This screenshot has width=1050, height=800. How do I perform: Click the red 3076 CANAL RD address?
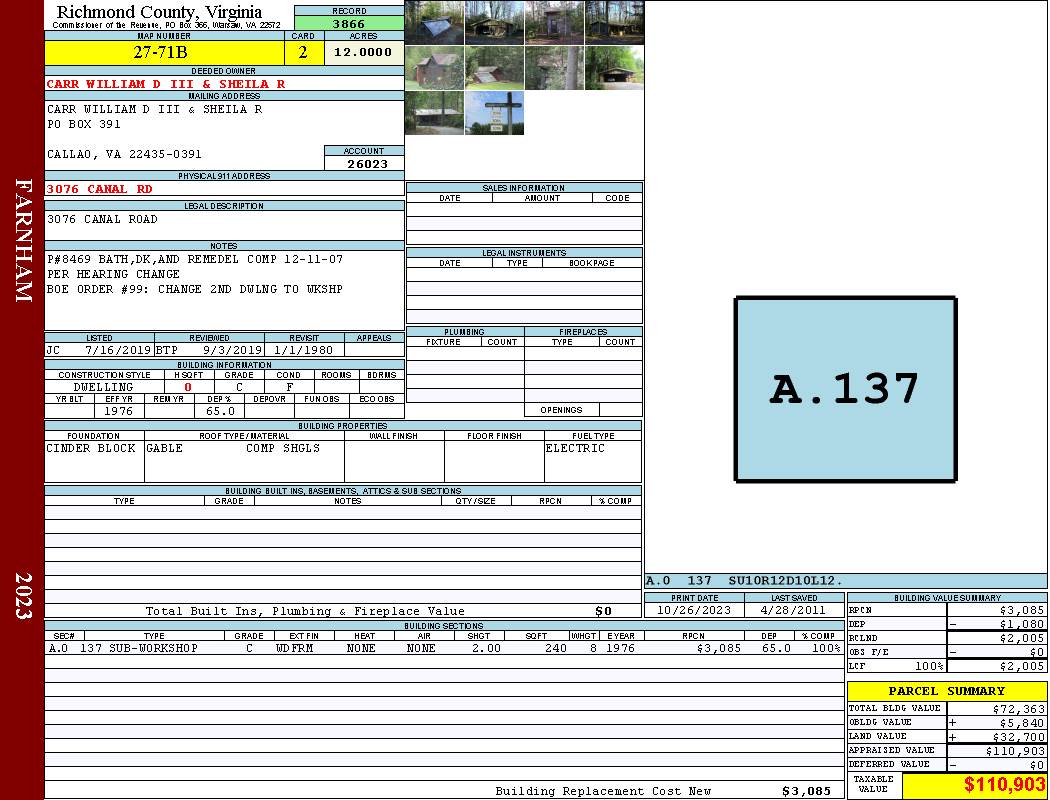pos(99,189)
